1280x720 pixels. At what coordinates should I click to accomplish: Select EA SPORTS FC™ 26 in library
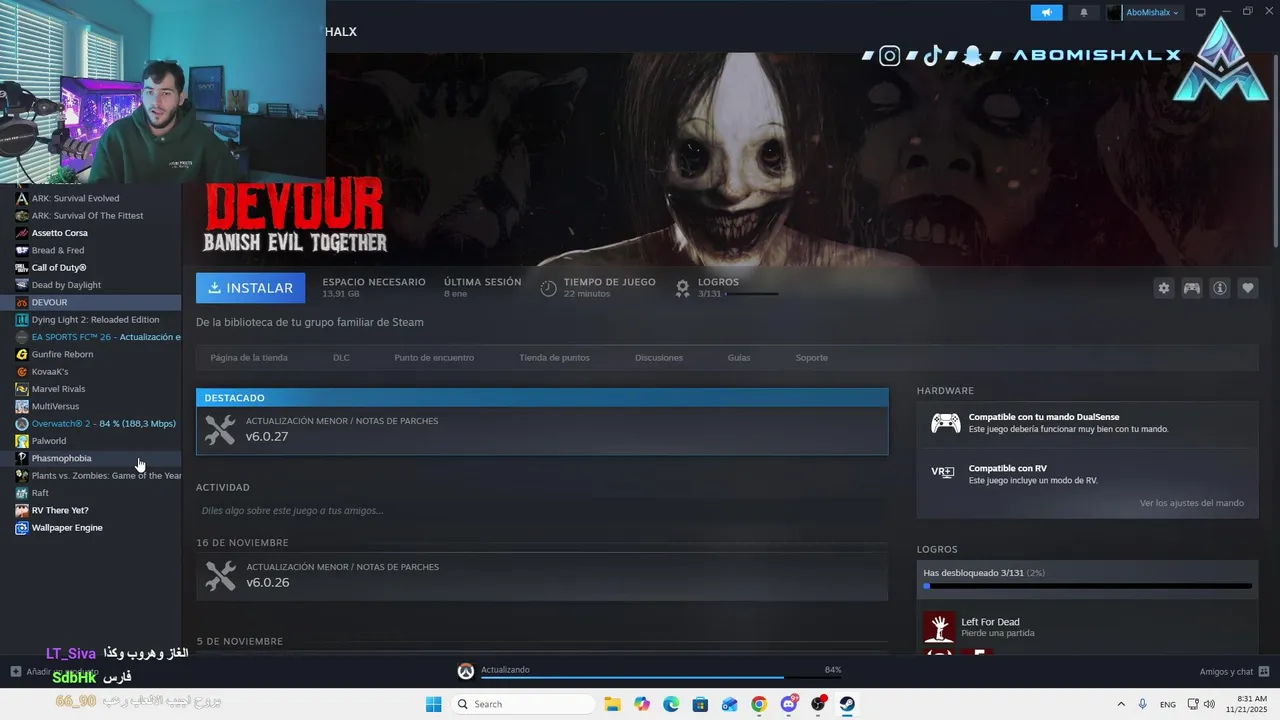click(x=98, y=337)
